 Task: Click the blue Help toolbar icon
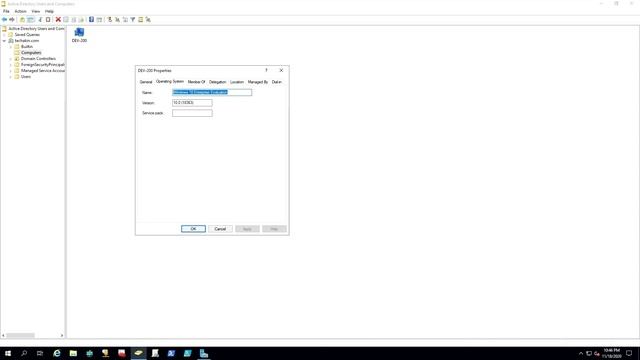(91, 20)
